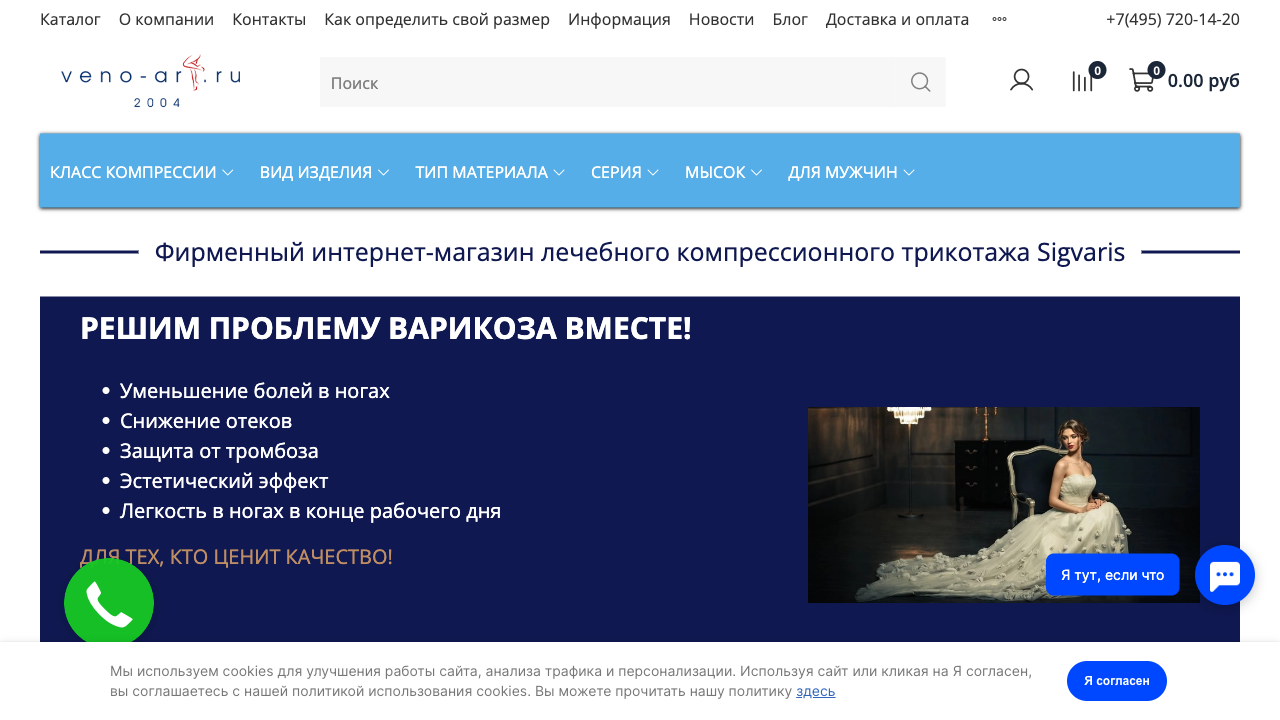Open Доставка и оплата page

point(897,19)
